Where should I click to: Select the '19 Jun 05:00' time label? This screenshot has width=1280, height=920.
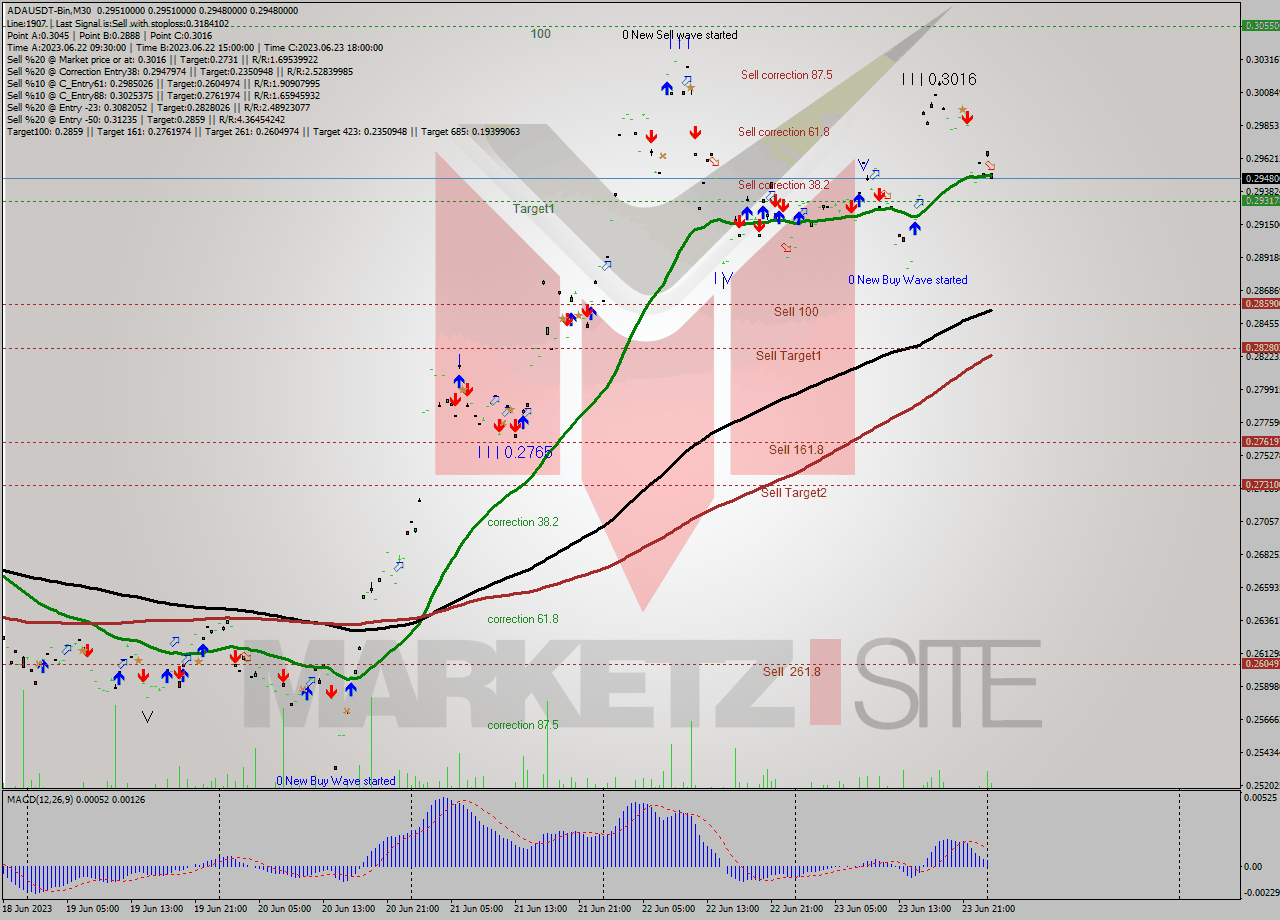(91, 909)
